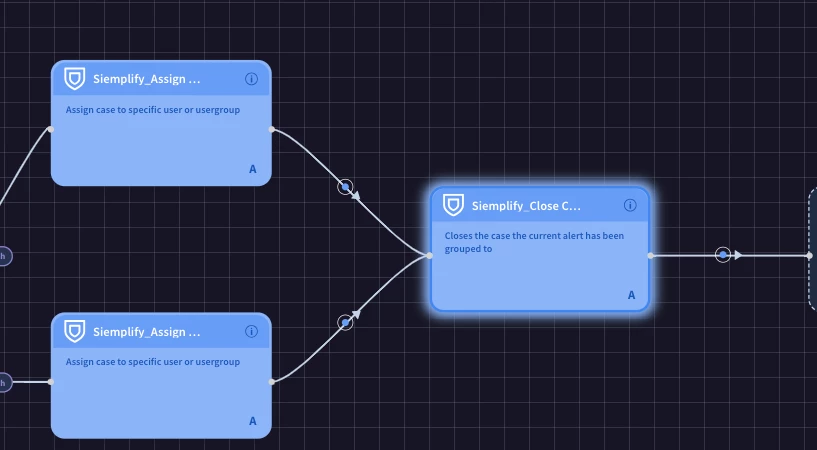This screenshot has width=817, height=450.
Task: Click 'Closes the case the current alert' description
Action: [x=534, y=242]
